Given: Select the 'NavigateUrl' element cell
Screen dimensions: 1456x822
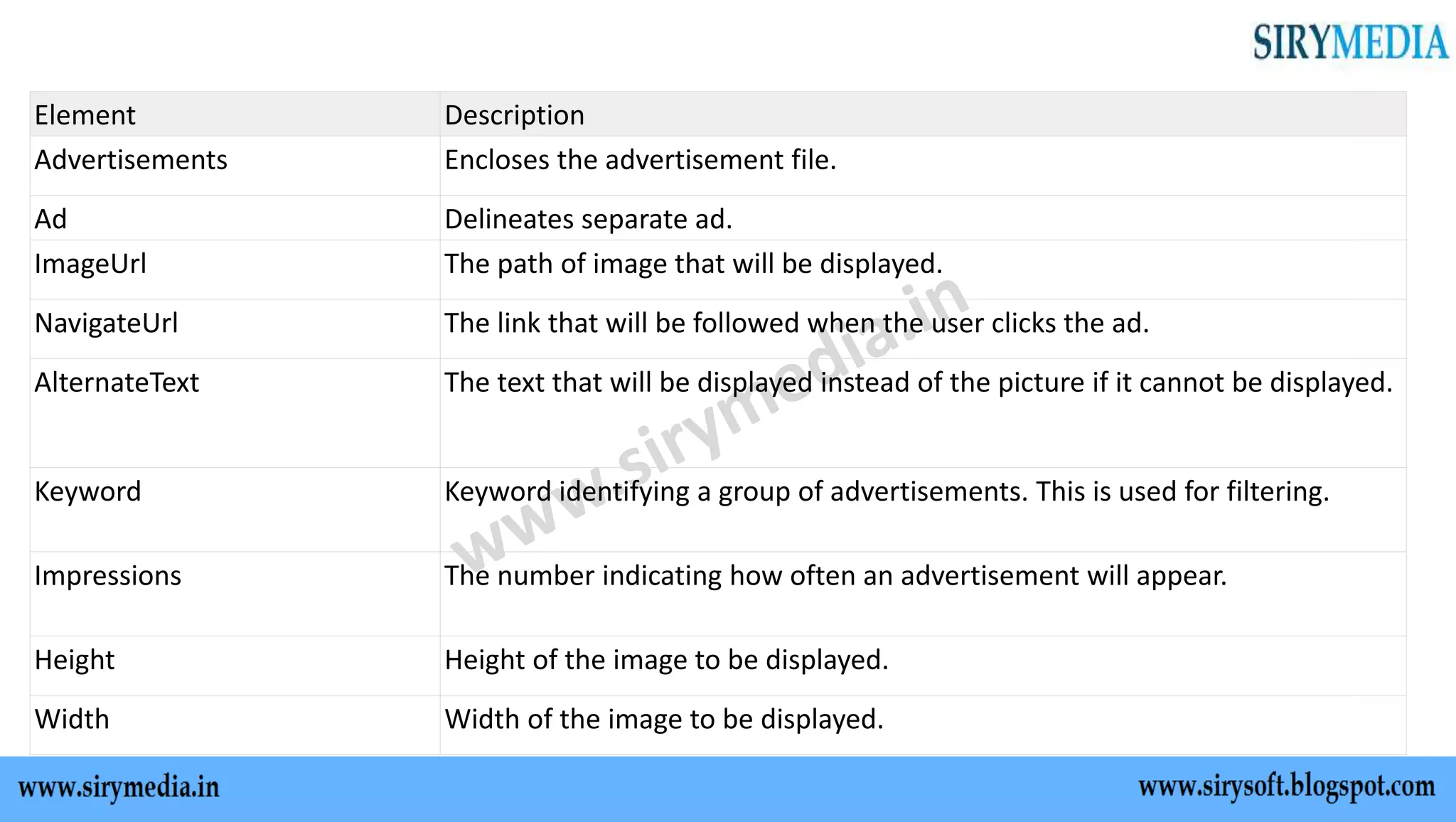Looking at the screenshot, I should pyautogui.click(x=235, y=329).
